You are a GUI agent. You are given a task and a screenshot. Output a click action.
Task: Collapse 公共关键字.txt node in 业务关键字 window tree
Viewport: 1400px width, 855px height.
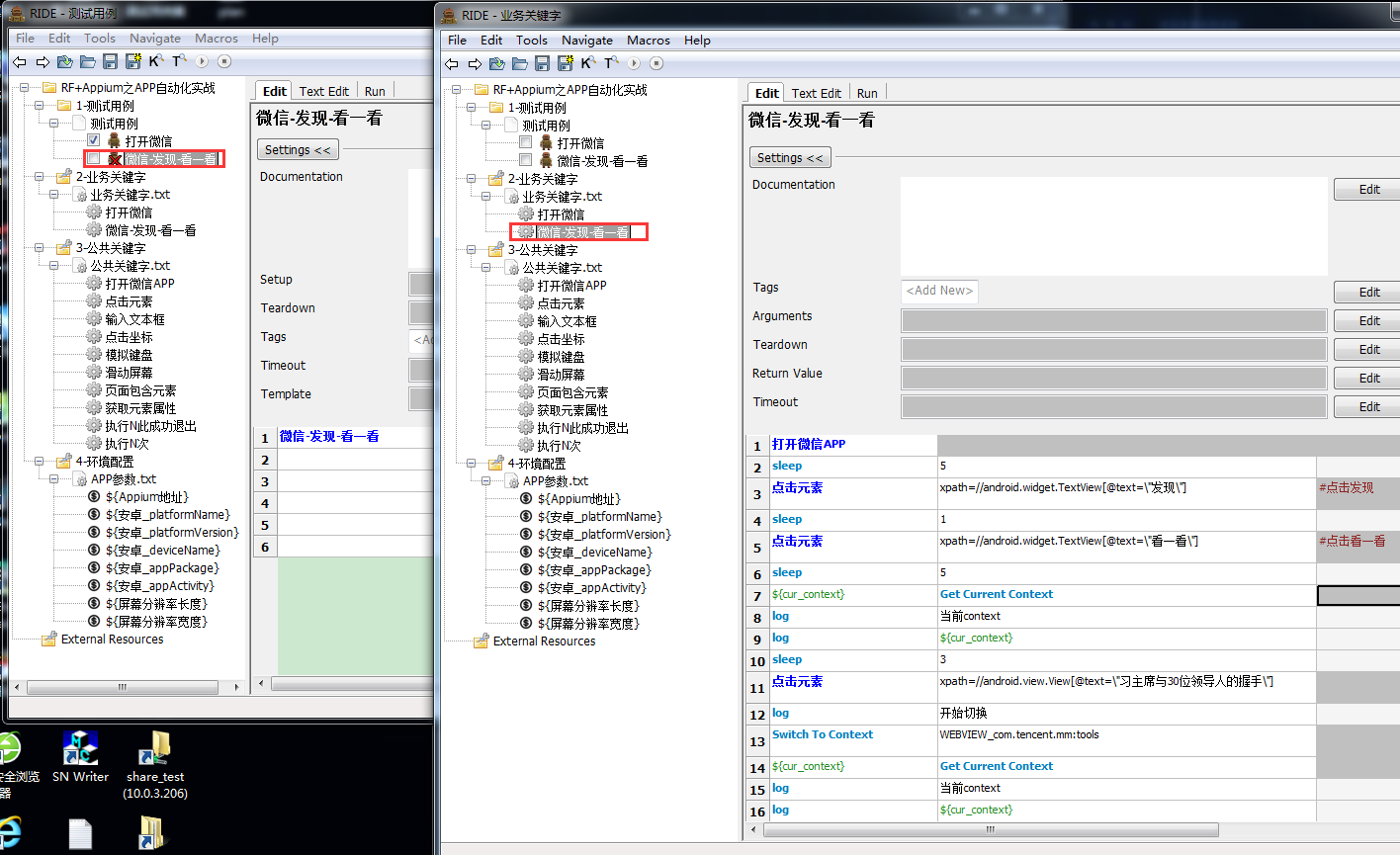click(486, 268)
